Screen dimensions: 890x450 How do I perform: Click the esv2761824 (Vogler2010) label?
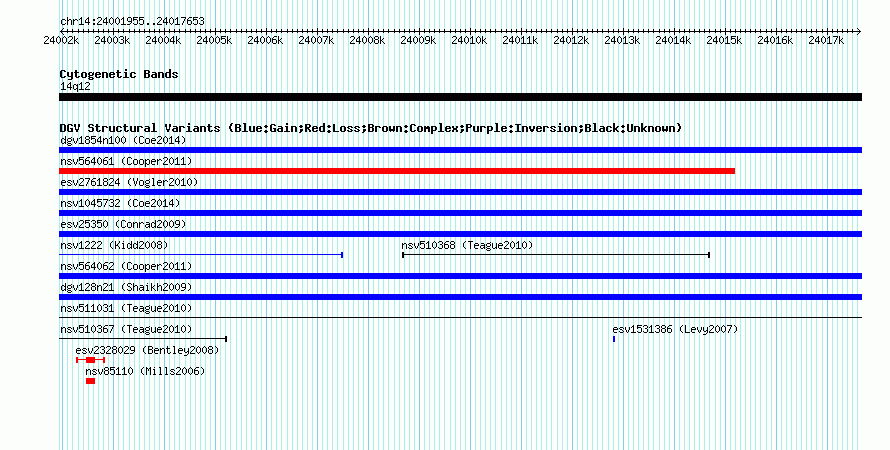click(x=129, y=182)
